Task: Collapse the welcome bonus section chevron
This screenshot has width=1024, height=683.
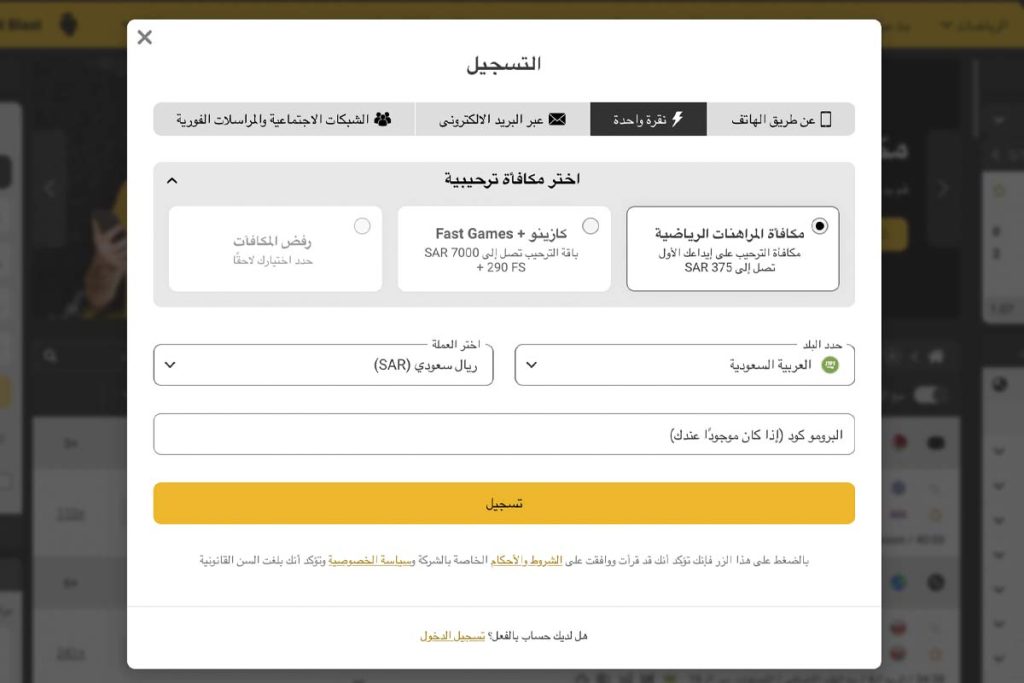Action: click(x=172, y=180)
